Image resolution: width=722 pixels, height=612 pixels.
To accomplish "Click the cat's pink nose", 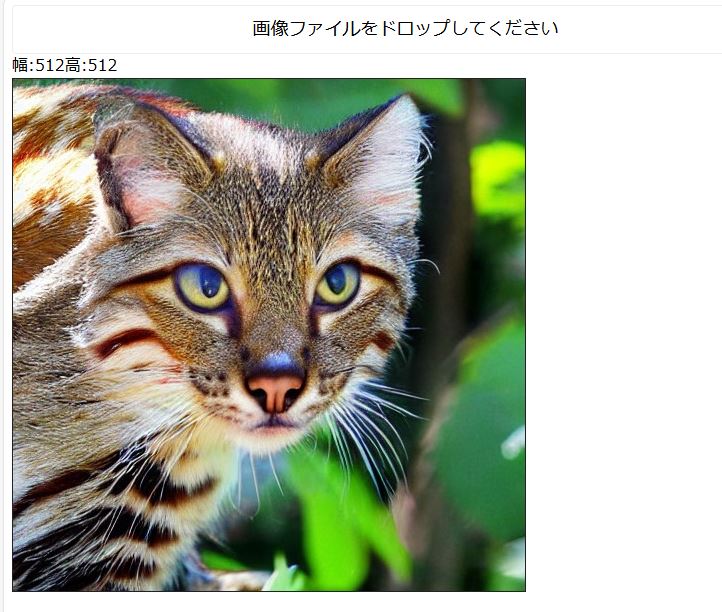I will click(275, 392).
